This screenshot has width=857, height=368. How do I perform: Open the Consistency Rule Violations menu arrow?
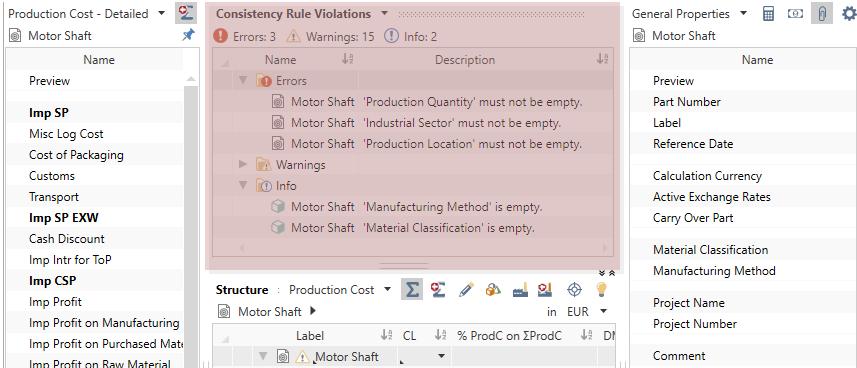(x=385, y=14)
